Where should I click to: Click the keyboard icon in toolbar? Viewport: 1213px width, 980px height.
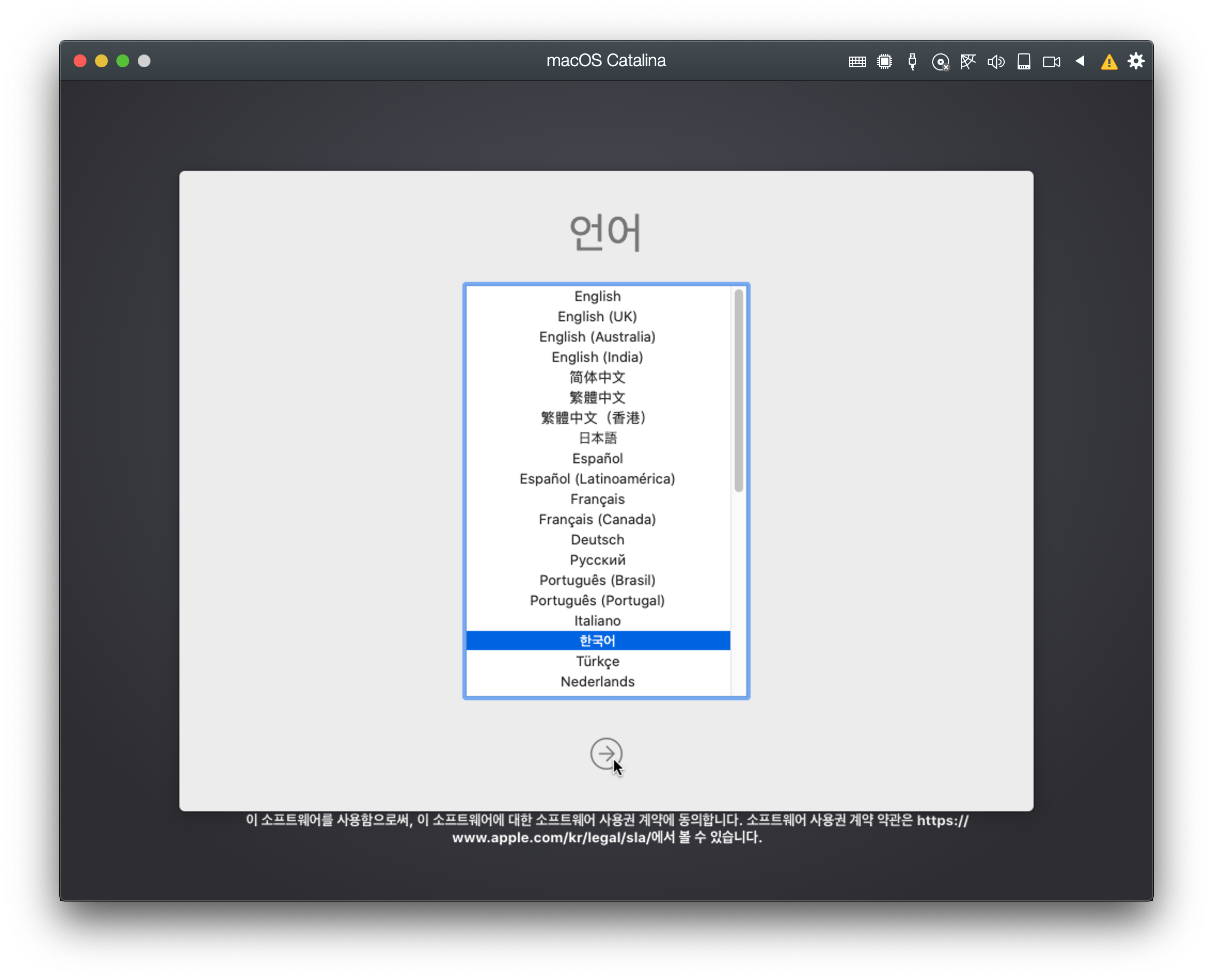coord(857,61)
